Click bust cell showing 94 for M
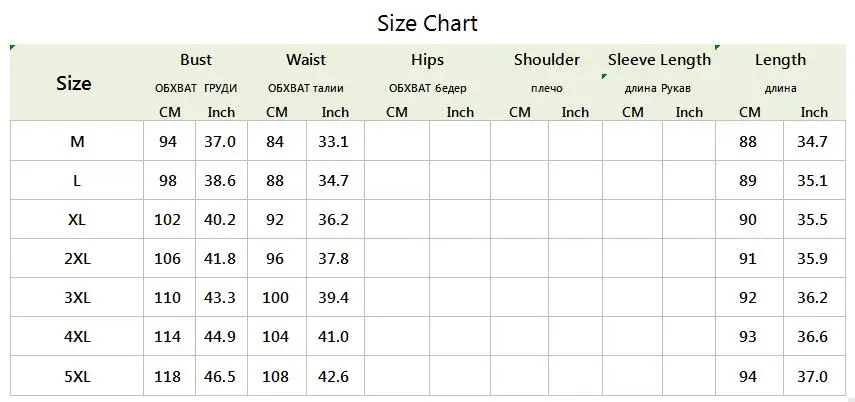This screenshot has height=402, width=855. (x=170, y=141)
